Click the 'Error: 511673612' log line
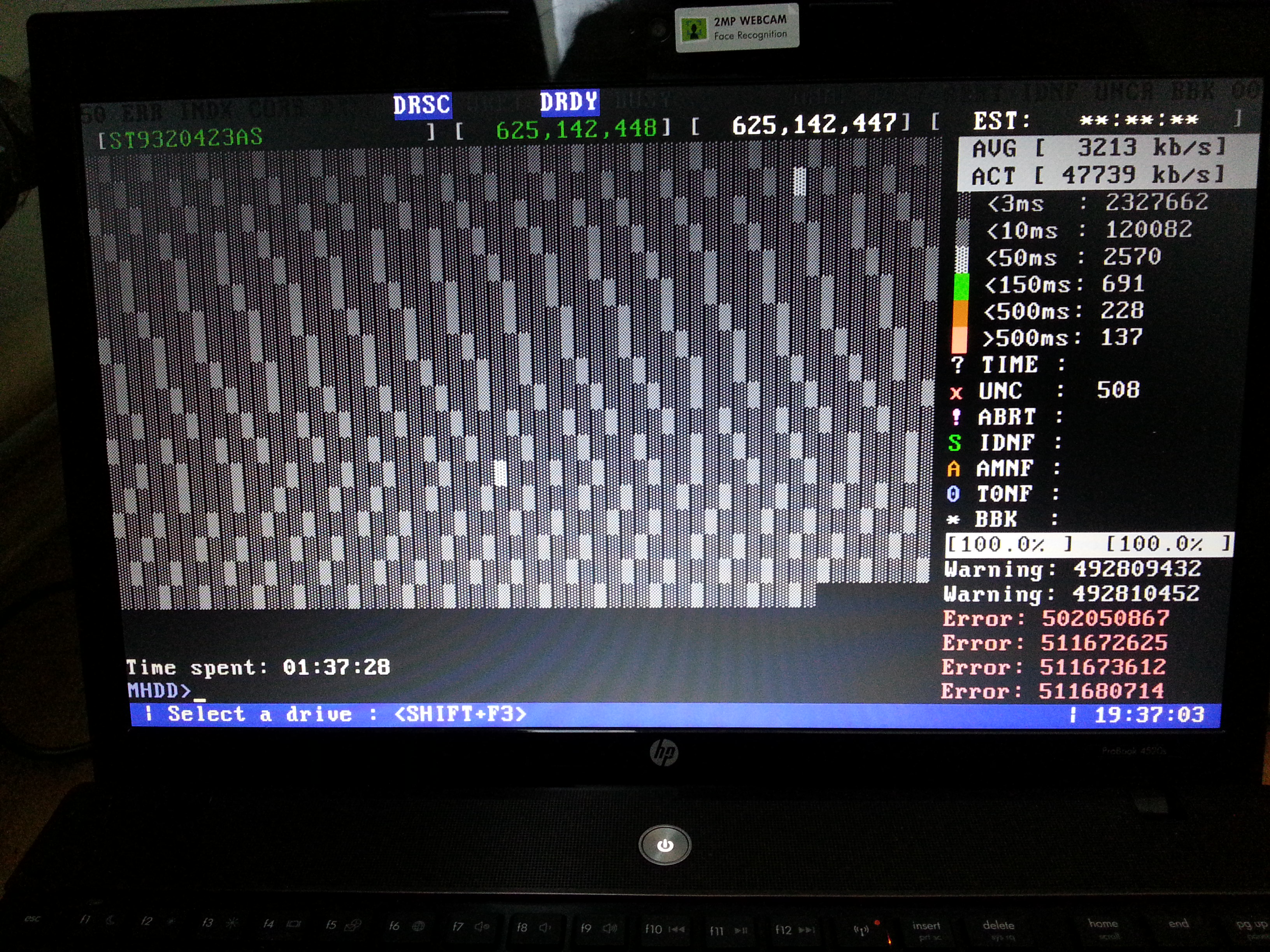This screenshot has width=1270, height=952. click(x=1054, y=667)
